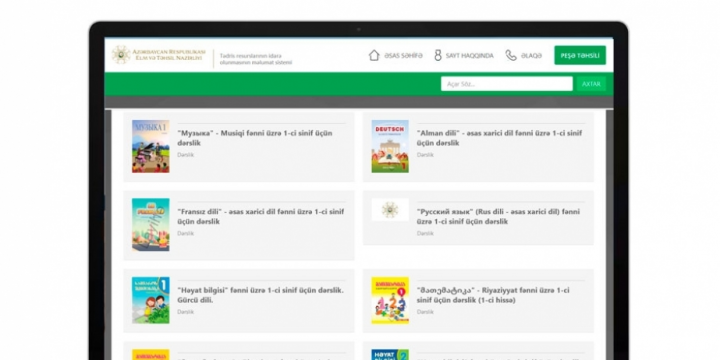
Task: Open "Fransız dili" textbook title link
Action: click(260, 216)
